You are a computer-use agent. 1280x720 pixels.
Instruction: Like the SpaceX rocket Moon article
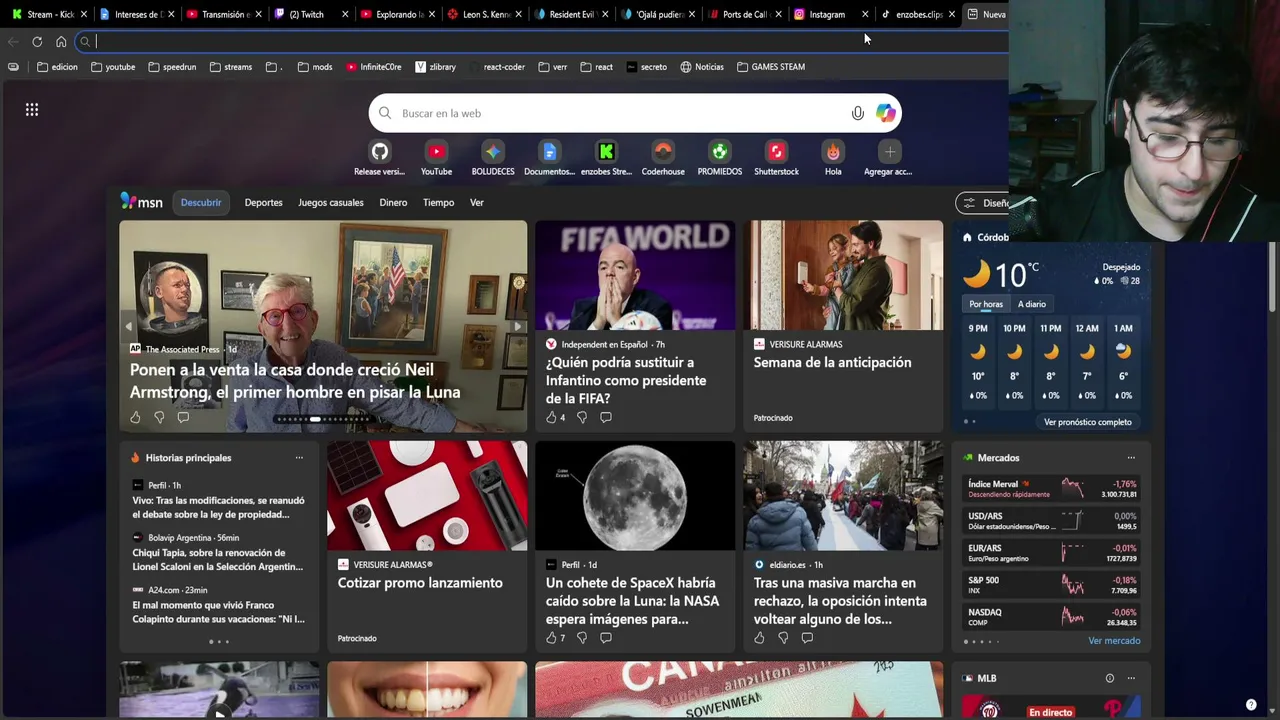tap(551, 637)
